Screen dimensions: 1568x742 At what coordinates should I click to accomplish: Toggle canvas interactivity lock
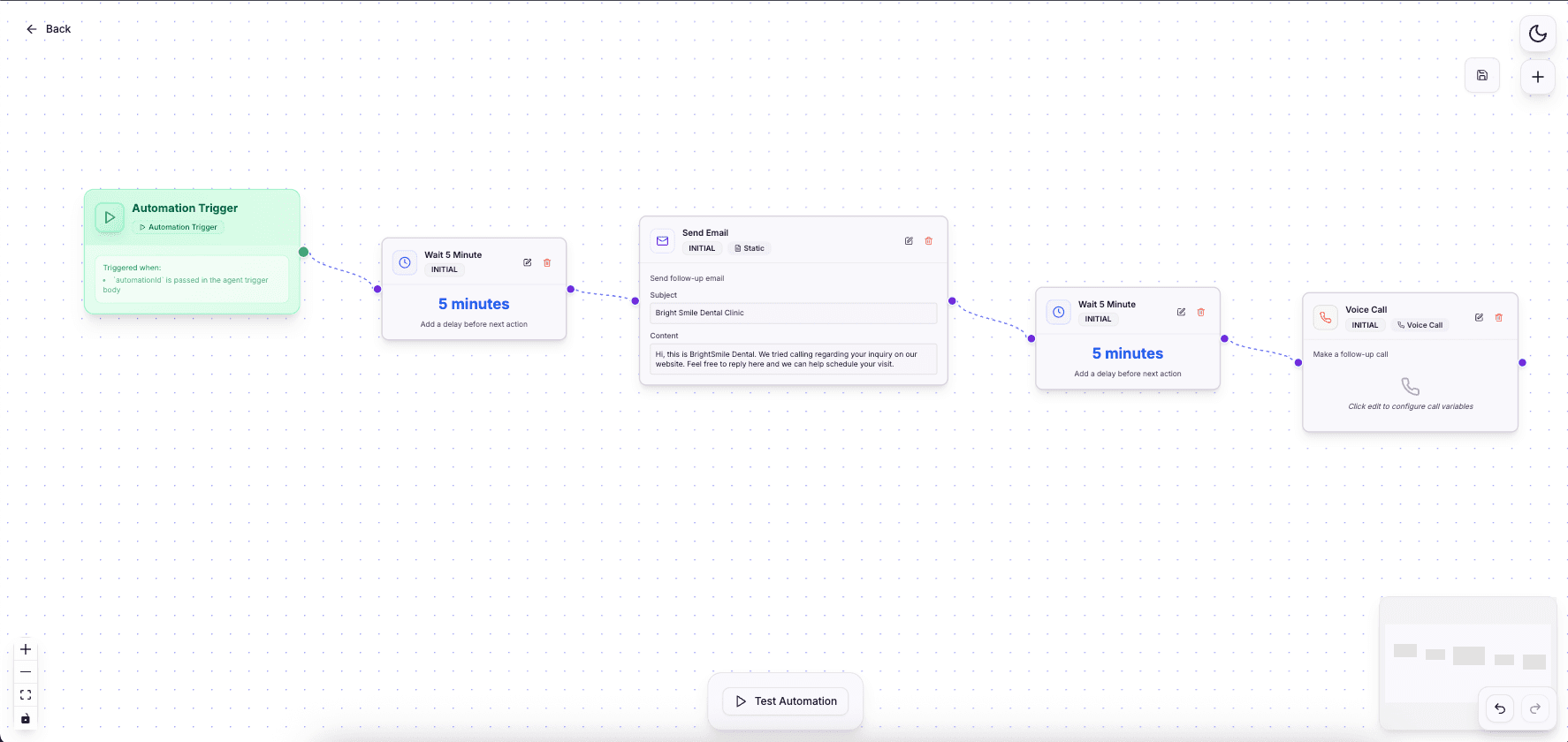(26, 718)
